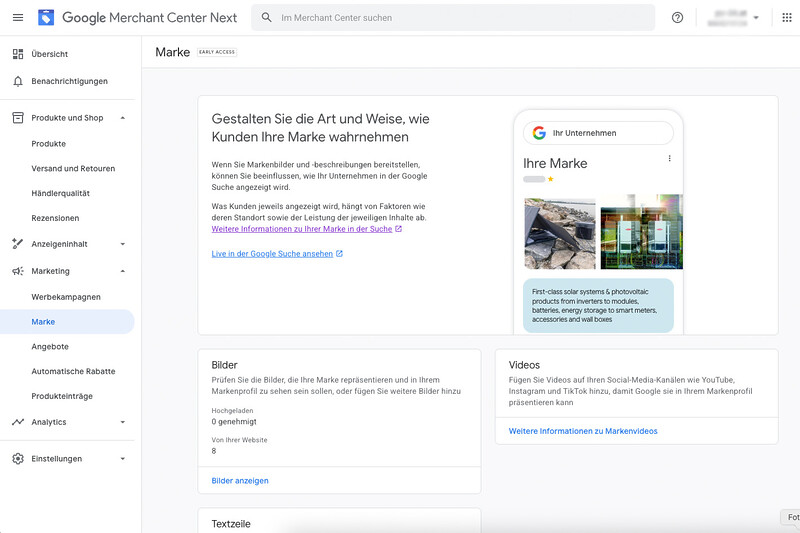
Task: Open Händlerqualität page
Action: pos(60,193)
